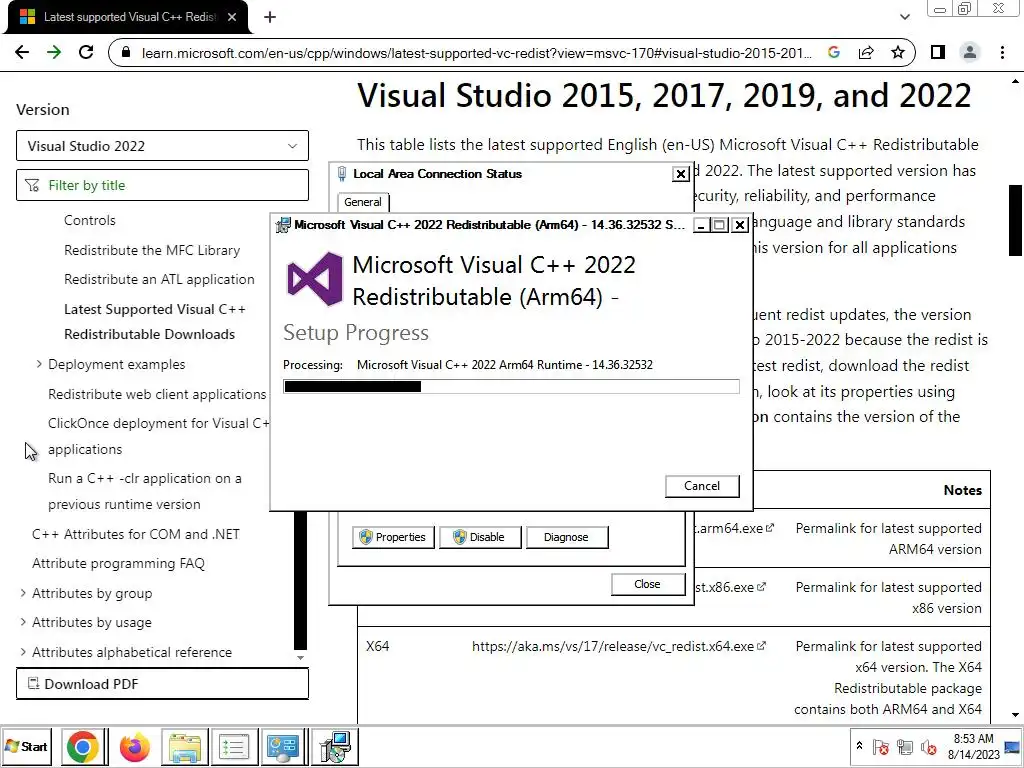Click the show desktop icon in tray corner
Image resolution: width=1024 pixels, height=768 pixels.
[x=1013, y=746]
